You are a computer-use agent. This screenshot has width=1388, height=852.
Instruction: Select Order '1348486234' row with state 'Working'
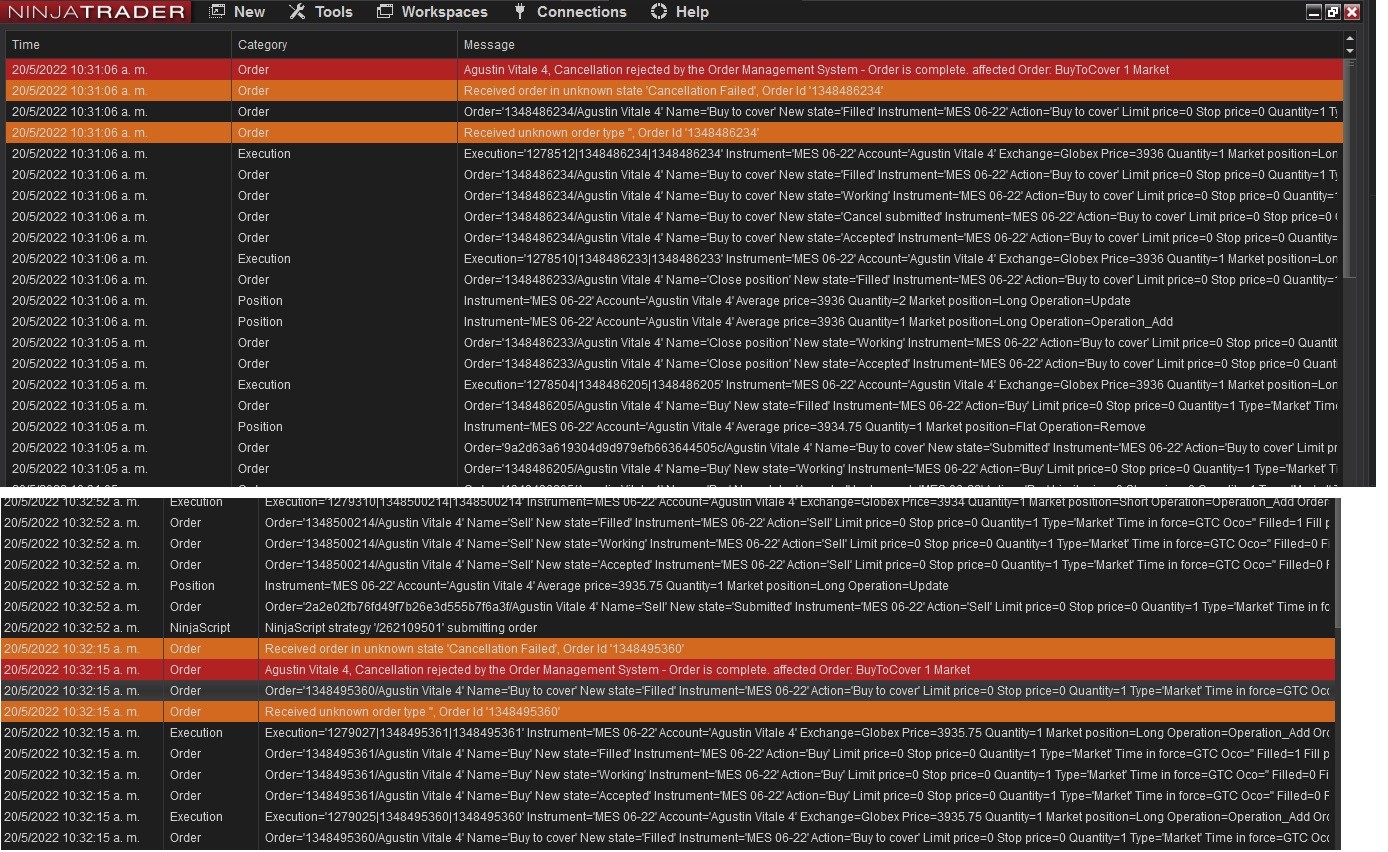(674, 196)
